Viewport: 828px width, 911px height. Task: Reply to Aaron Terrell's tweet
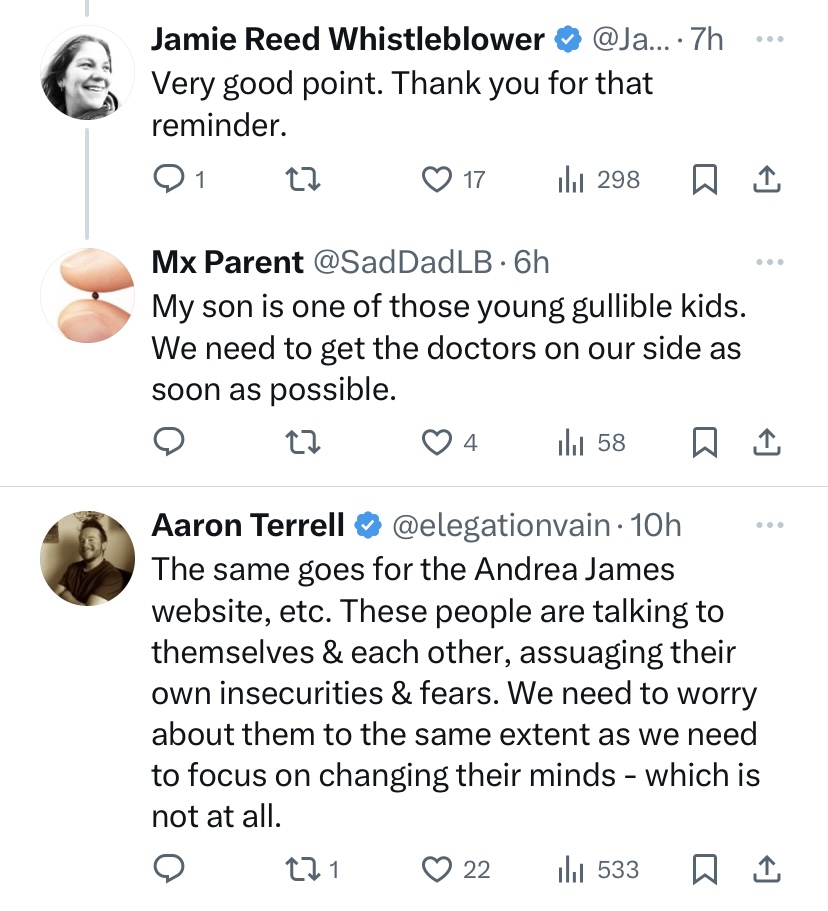tap(169, 869)
